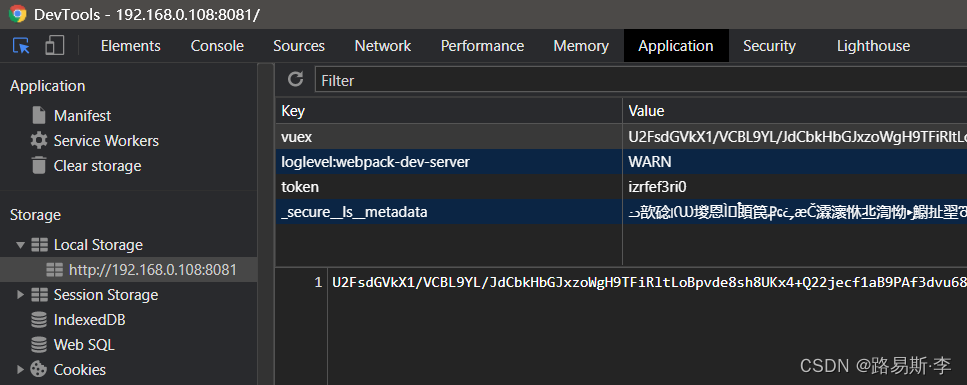Open the Performance tab
967x385 pixels.
coord(482,46)
